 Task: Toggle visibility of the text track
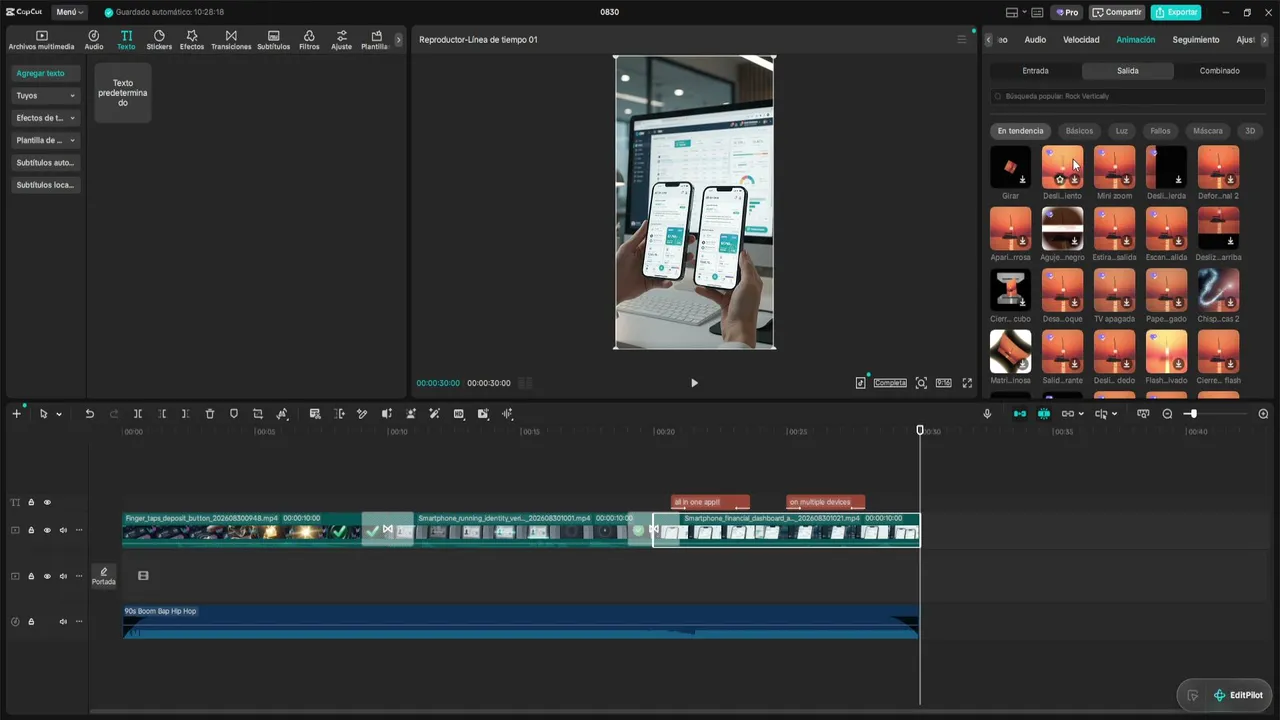click(x=47, y=502)
